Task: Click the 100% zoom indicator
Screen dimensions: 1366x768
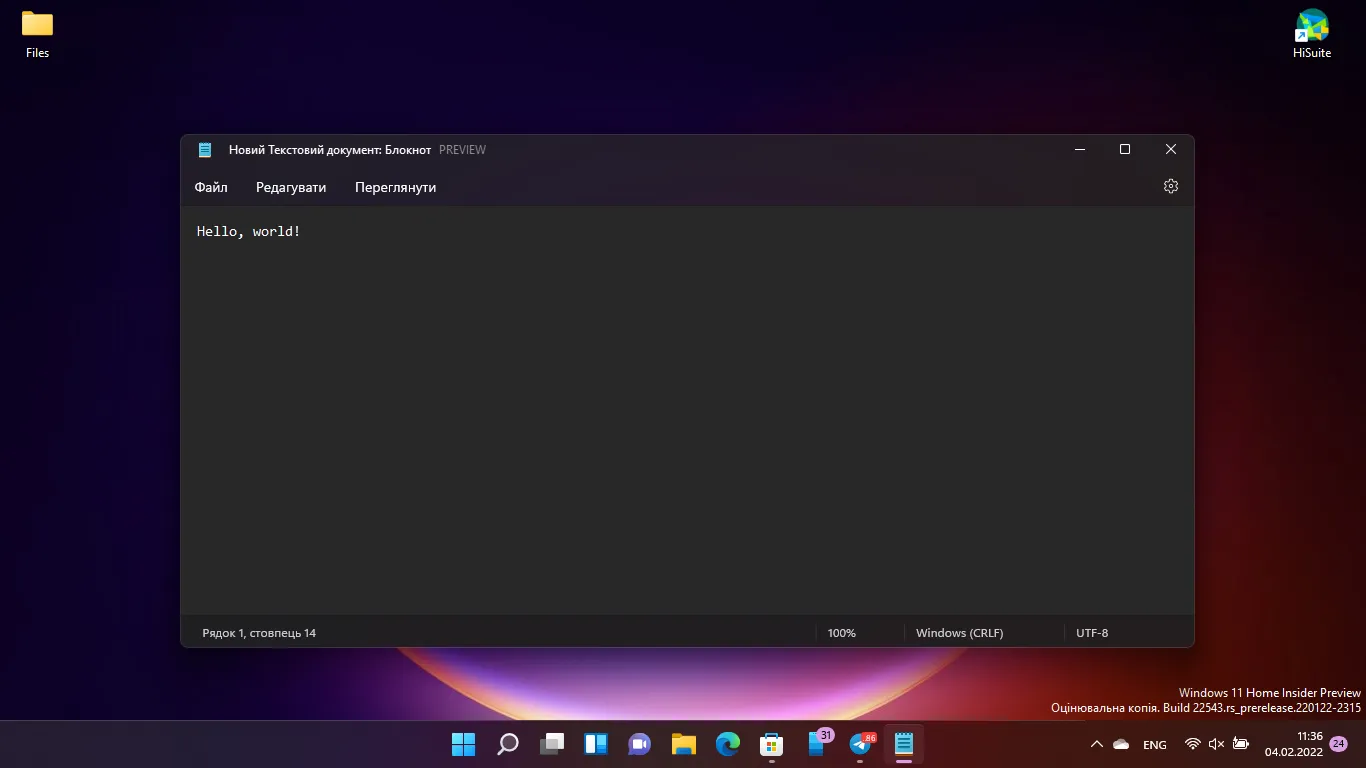Action: click(841, 632)
